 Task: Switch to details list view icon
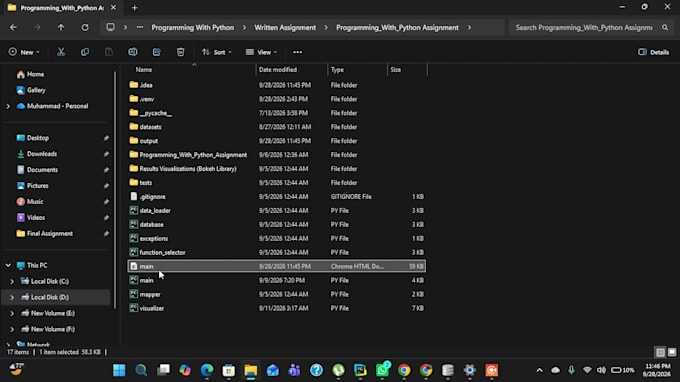pyautogui.click(x=660, y=352)
